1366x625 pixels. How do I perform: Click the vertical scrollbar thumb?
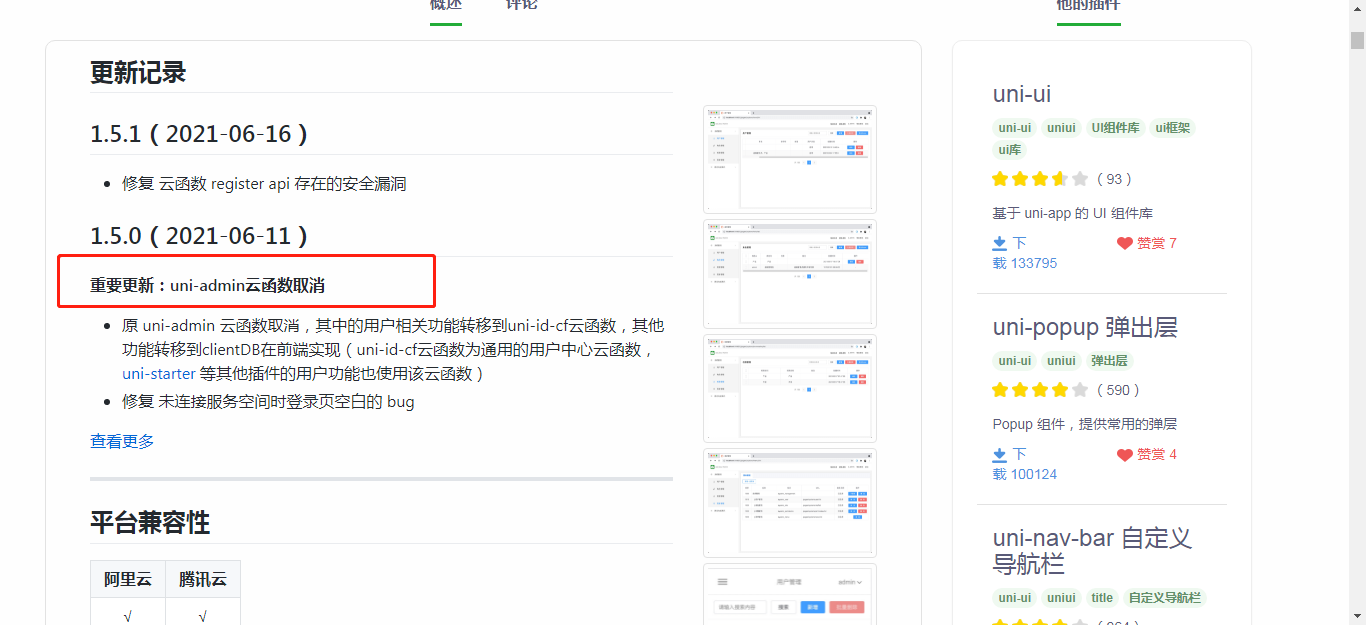1357,40
